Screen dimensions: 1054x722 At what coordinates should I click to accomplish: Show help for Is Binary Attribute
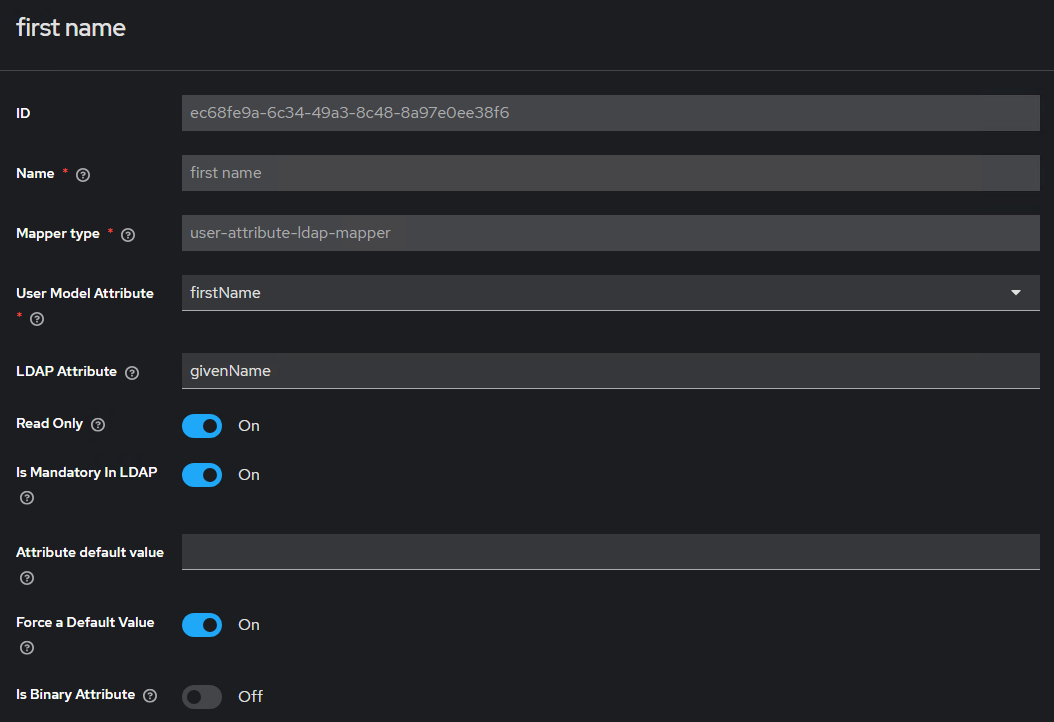pyautogui.click(x=150, y=695)
